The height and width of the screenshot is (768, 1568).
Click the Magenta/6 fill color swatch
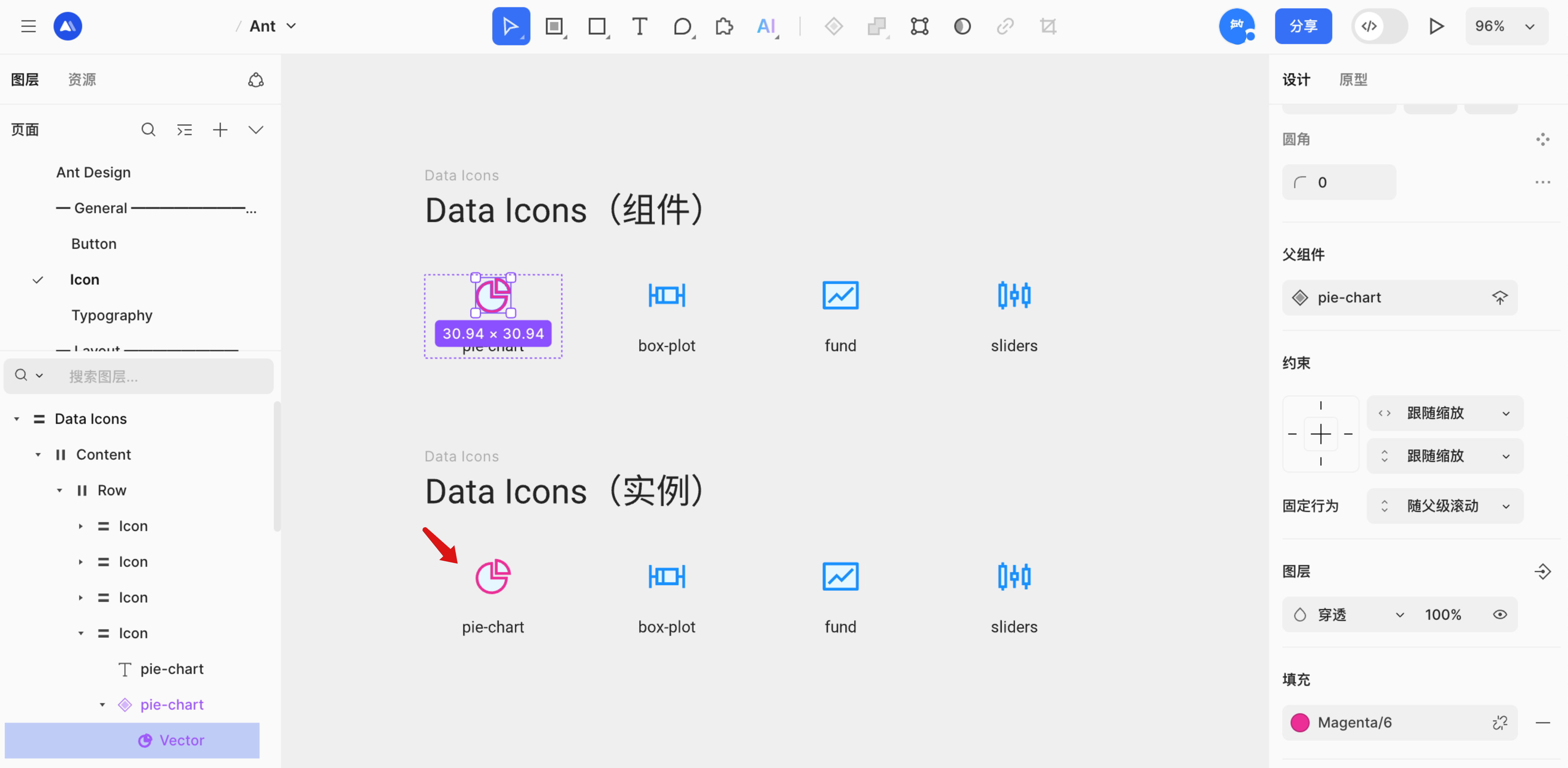(x=1300, y=722)
